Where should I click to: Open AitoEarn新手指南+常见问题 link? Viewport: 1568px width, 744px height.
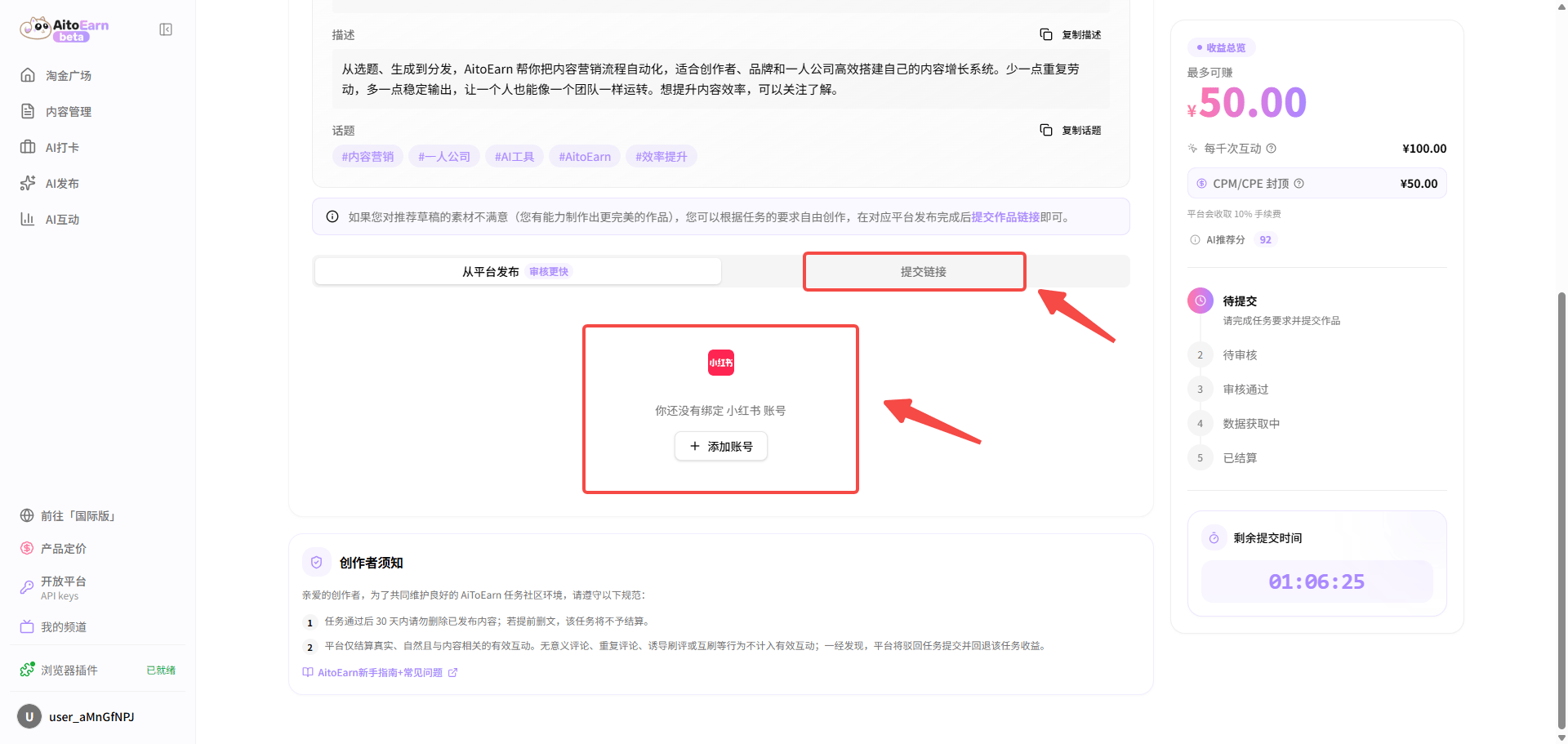(380, 672)
